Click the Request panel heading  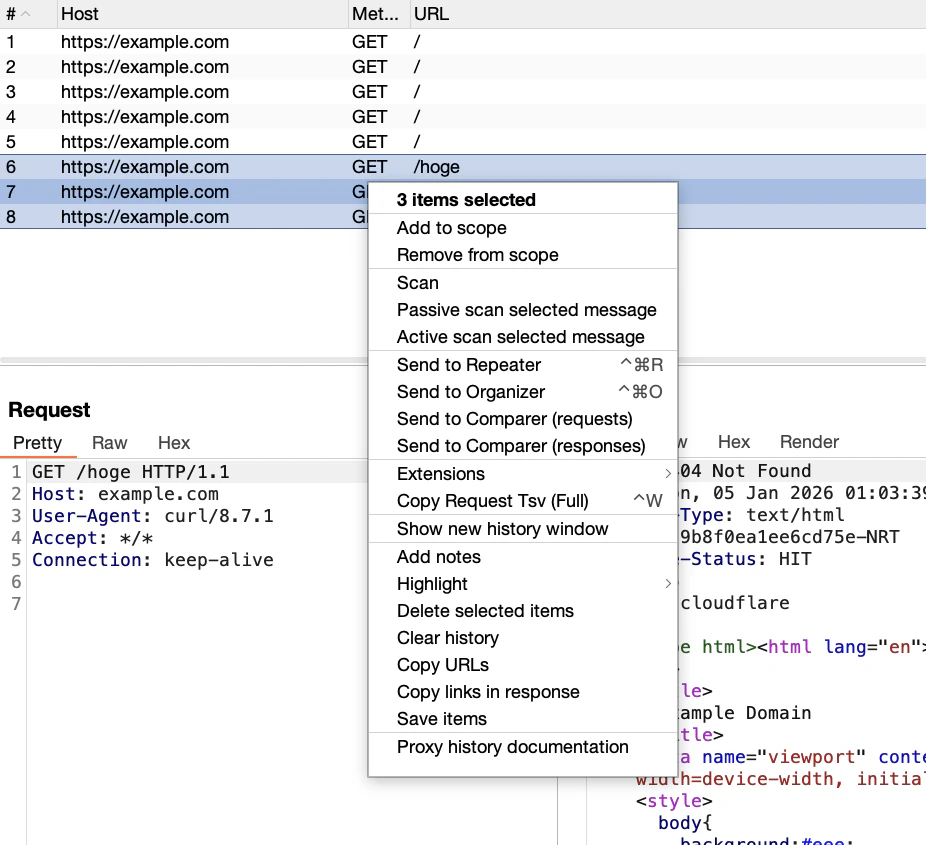50,410
